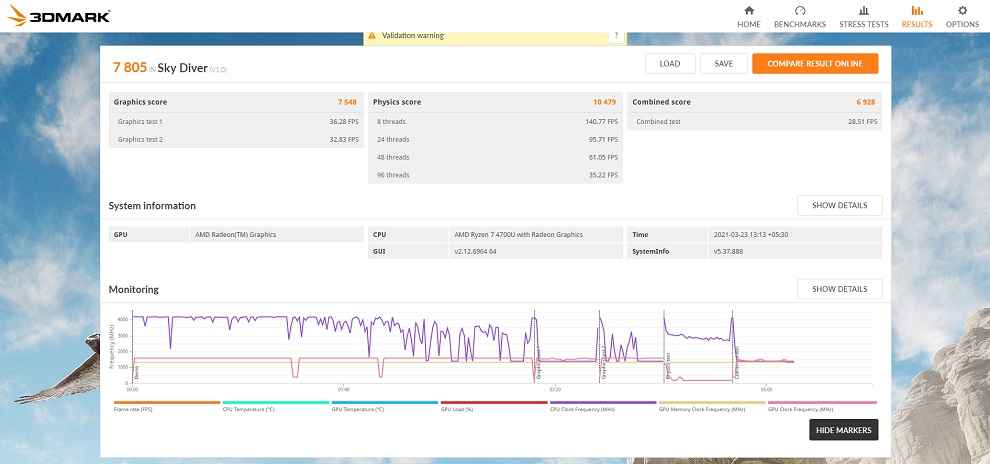This screenshot has width=990, height=464.
Task: Click the Graphics score value 7 548
Action: coord(347,102)
